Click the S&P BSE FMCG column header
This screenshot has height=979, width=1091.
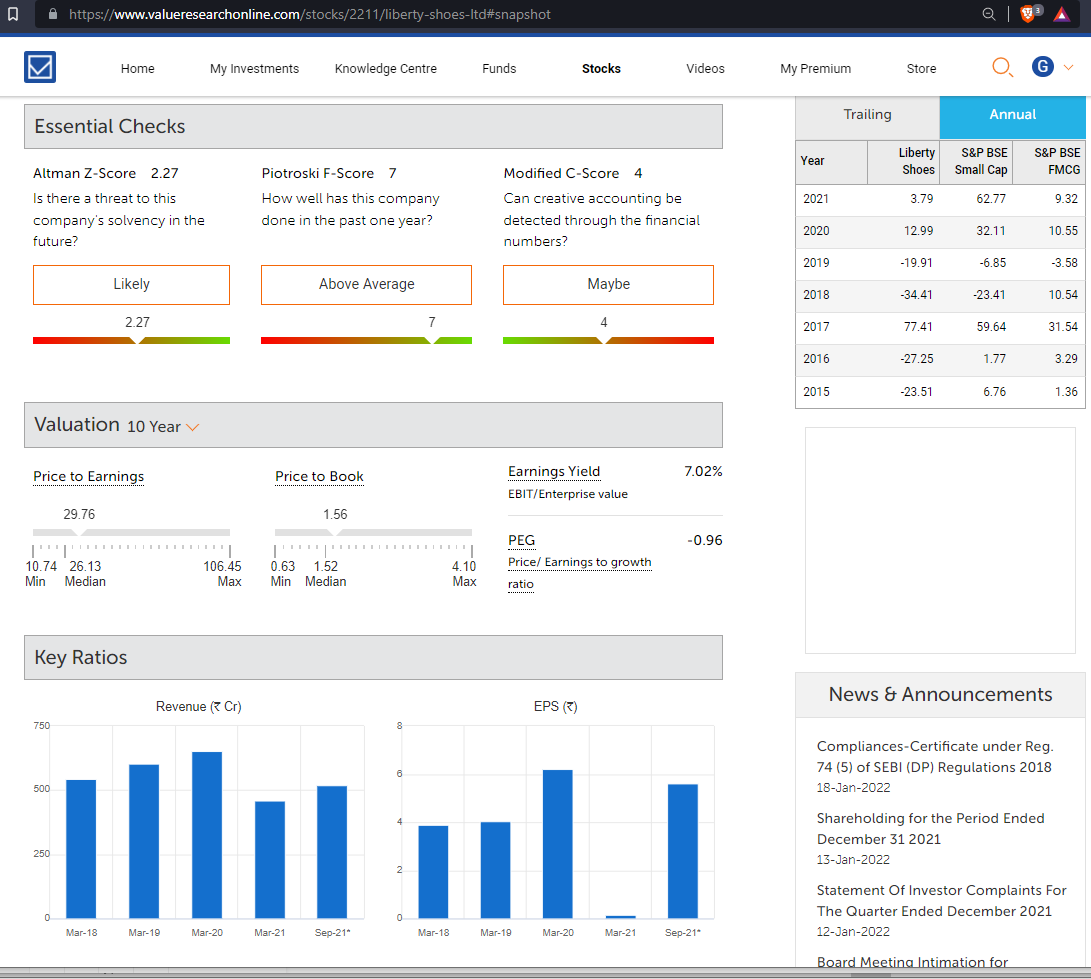click(1049, 161)
